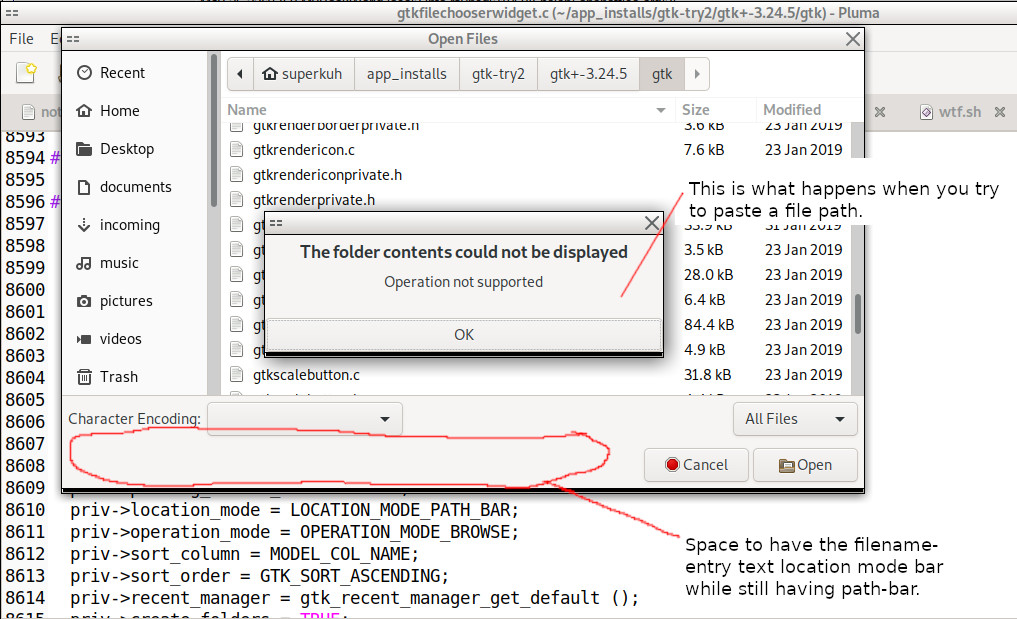This screenshot has height=619, width=1017.
Task: Click line 8614 recent_manager code in Pluma
Action: [354, 598]
